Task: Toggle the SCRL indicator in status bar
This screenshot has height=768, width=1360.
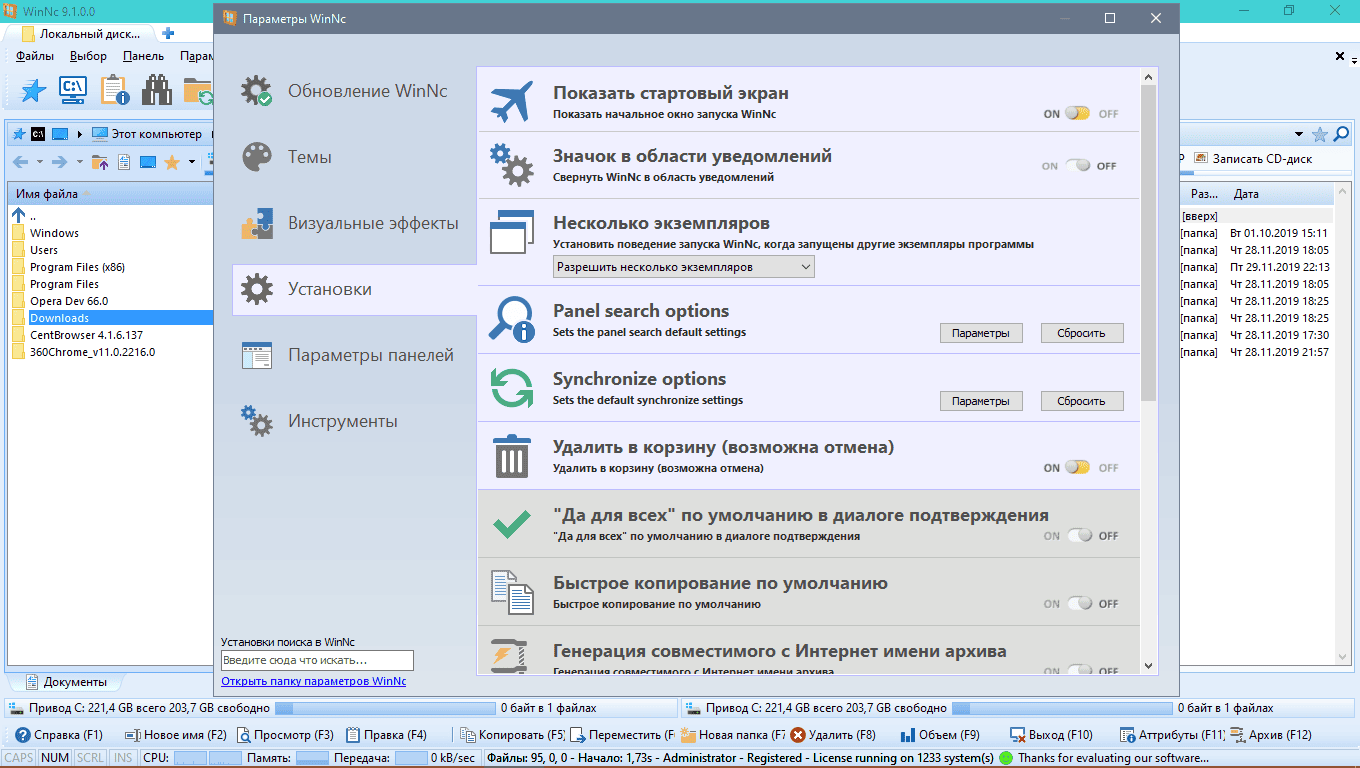Action: click(91, 758)
